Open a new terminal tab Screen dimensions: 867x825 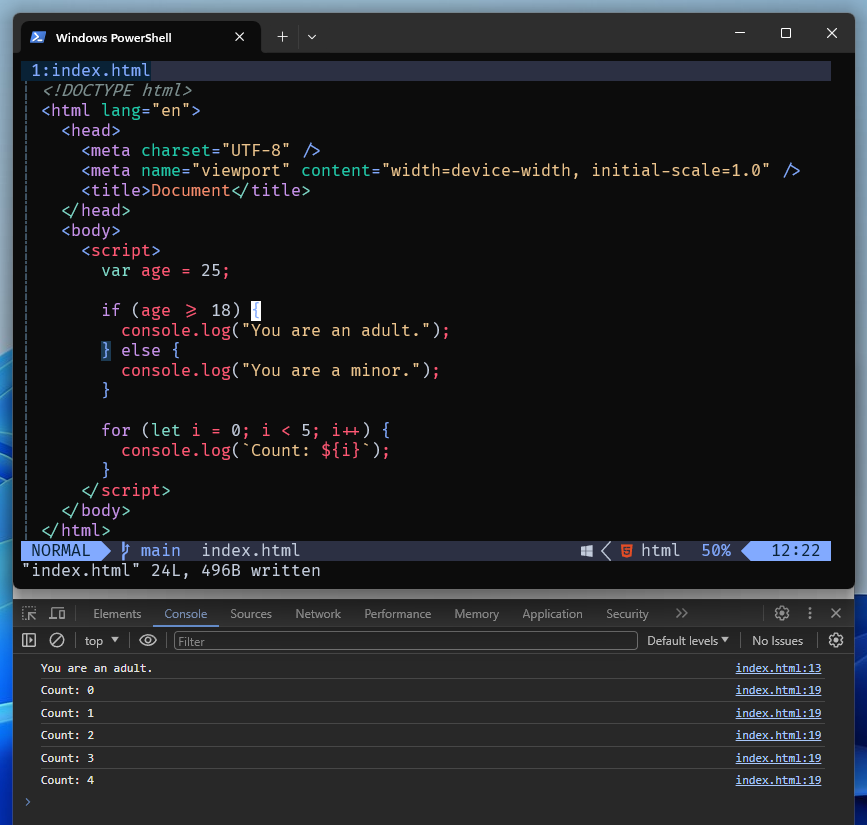tap(282, 37)
